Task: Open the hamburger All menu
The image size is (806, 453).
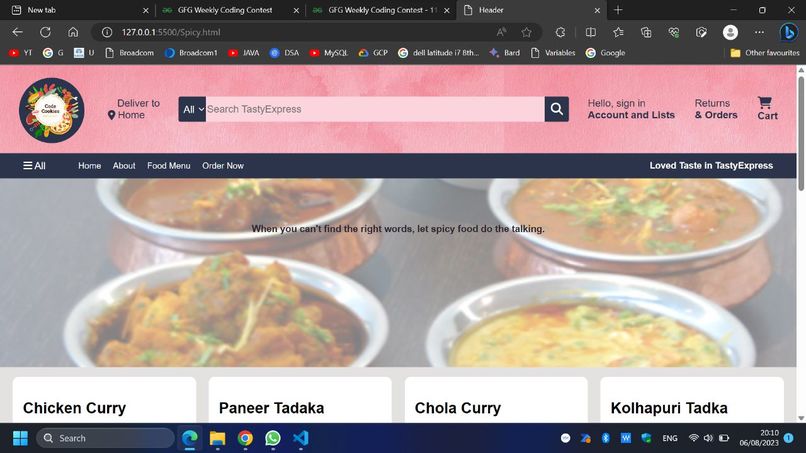Action: click(x=34, y=166)
